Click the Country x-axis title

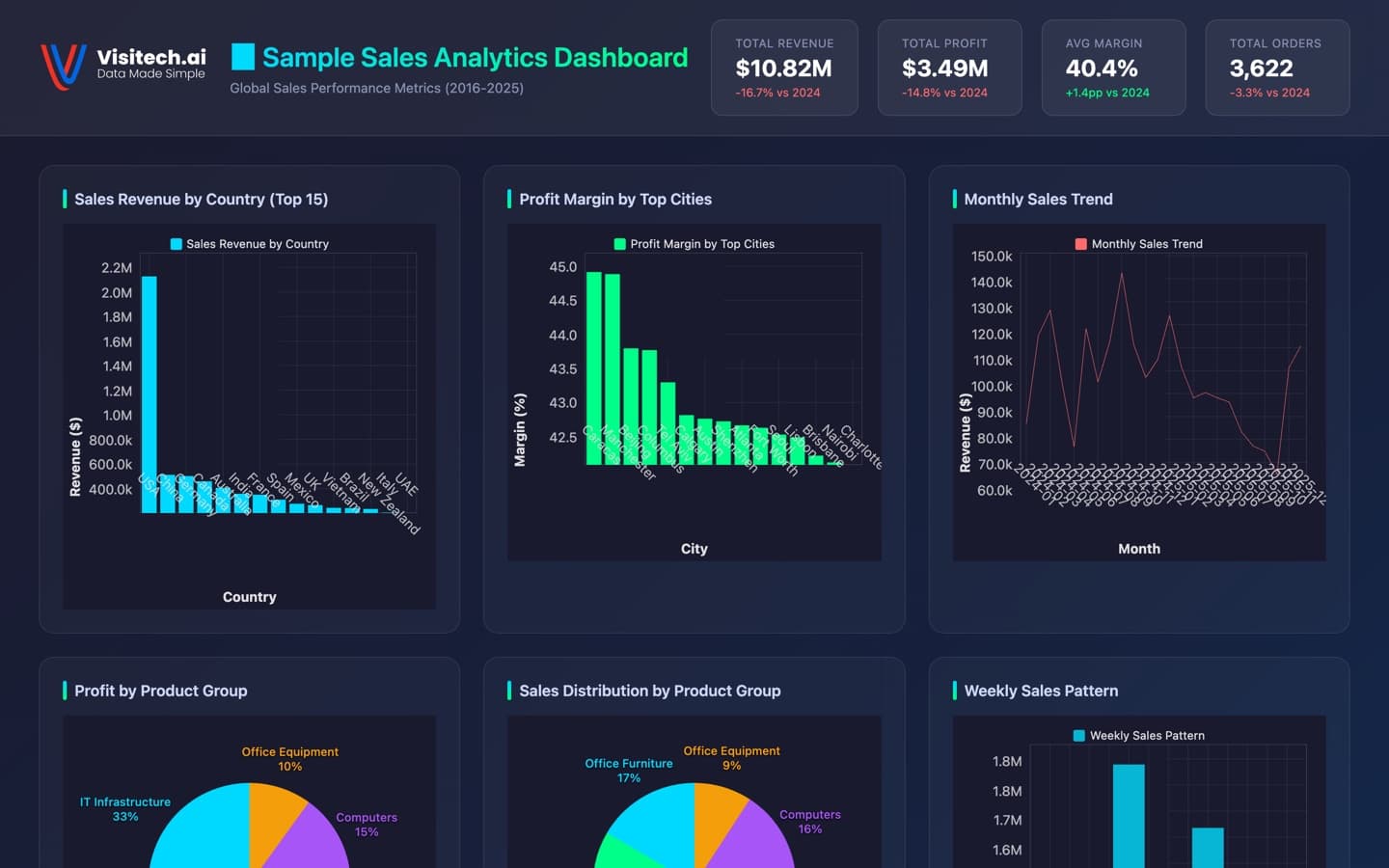(250, 597)
